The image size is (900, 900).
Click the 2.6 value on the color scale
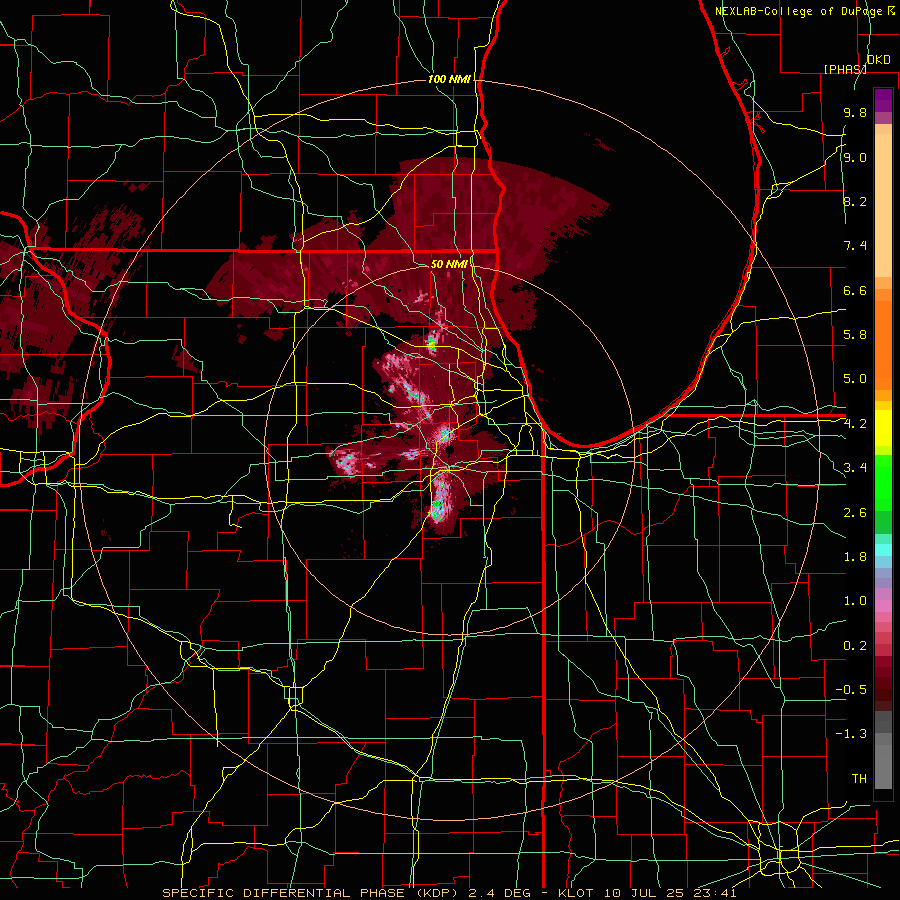tap(855, 513)
